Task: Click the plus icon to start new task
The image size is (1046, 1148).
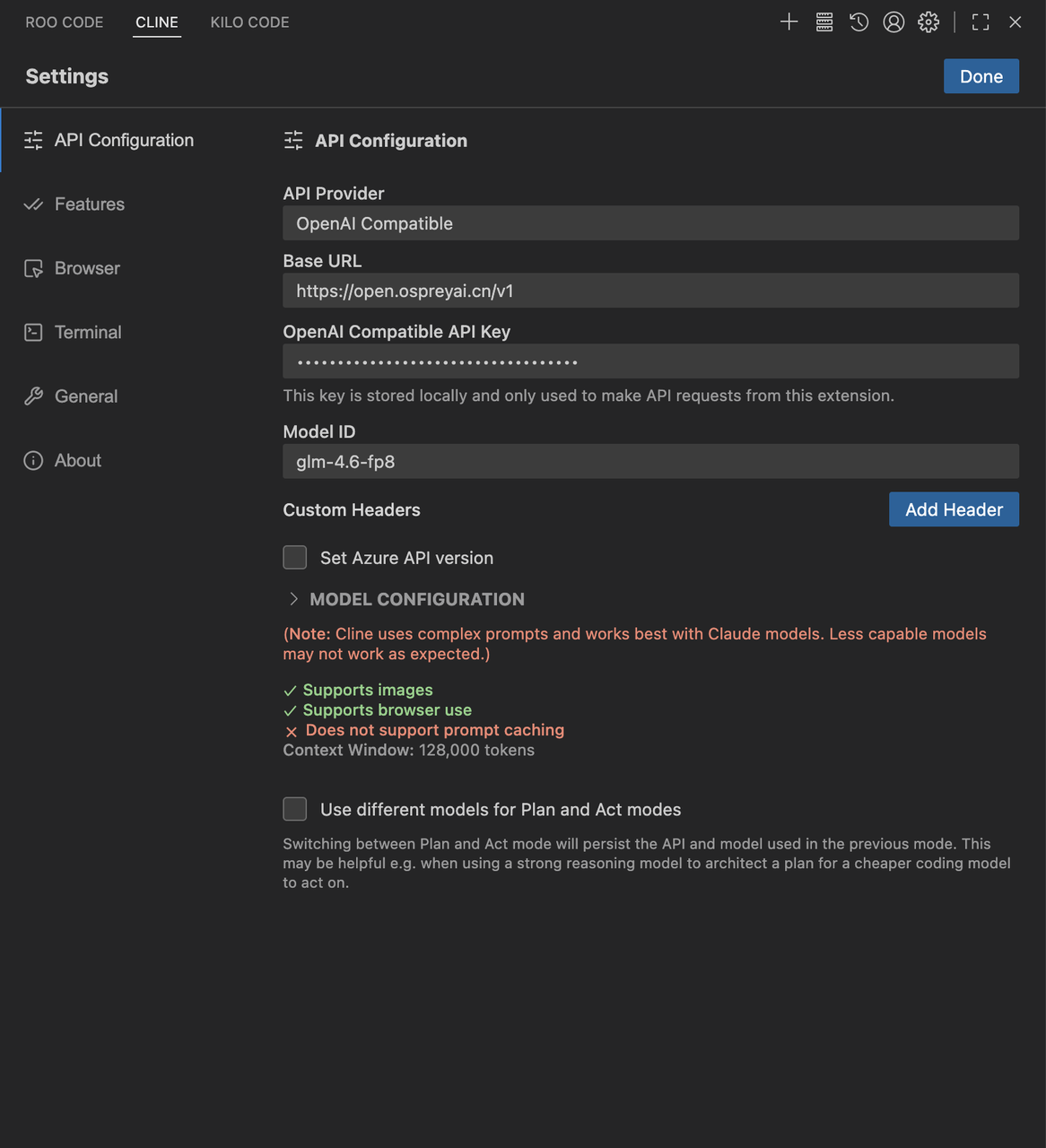Action: coord(789,22)
